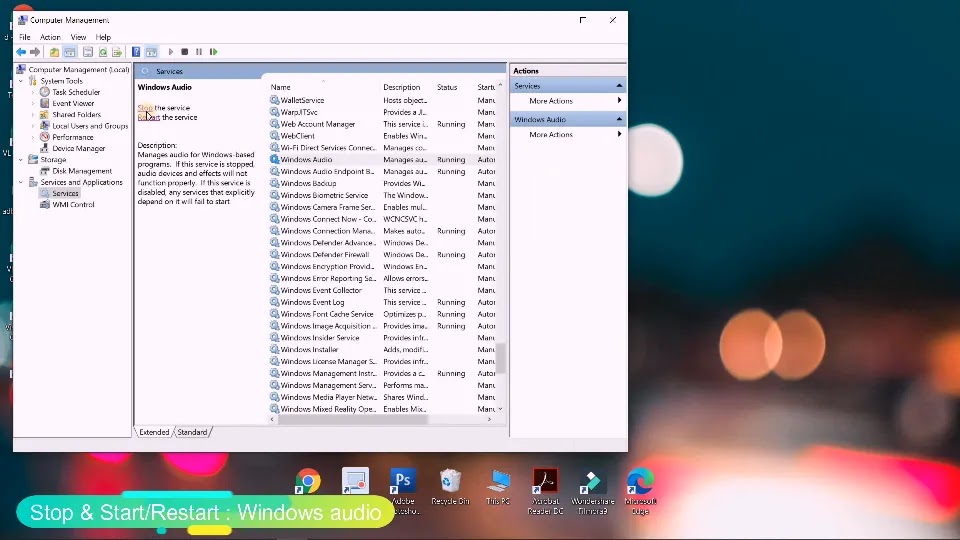Open Wondershare Filmora9 desktop shortcut
This screenshot has width=960, height=540.
(x=593, y=491)
